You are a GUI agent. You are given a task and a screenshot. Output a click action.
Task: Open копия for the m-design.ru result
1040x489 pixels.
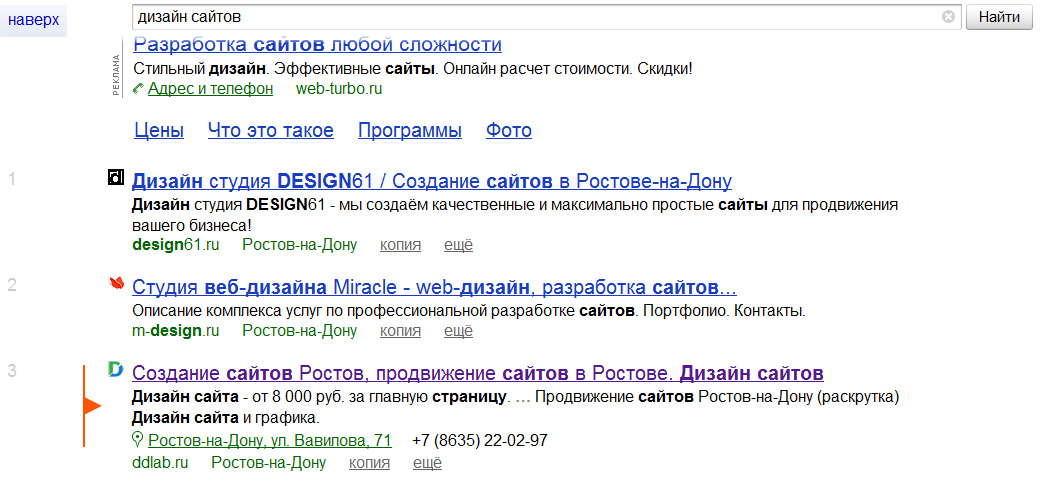[x=401, y=331]
